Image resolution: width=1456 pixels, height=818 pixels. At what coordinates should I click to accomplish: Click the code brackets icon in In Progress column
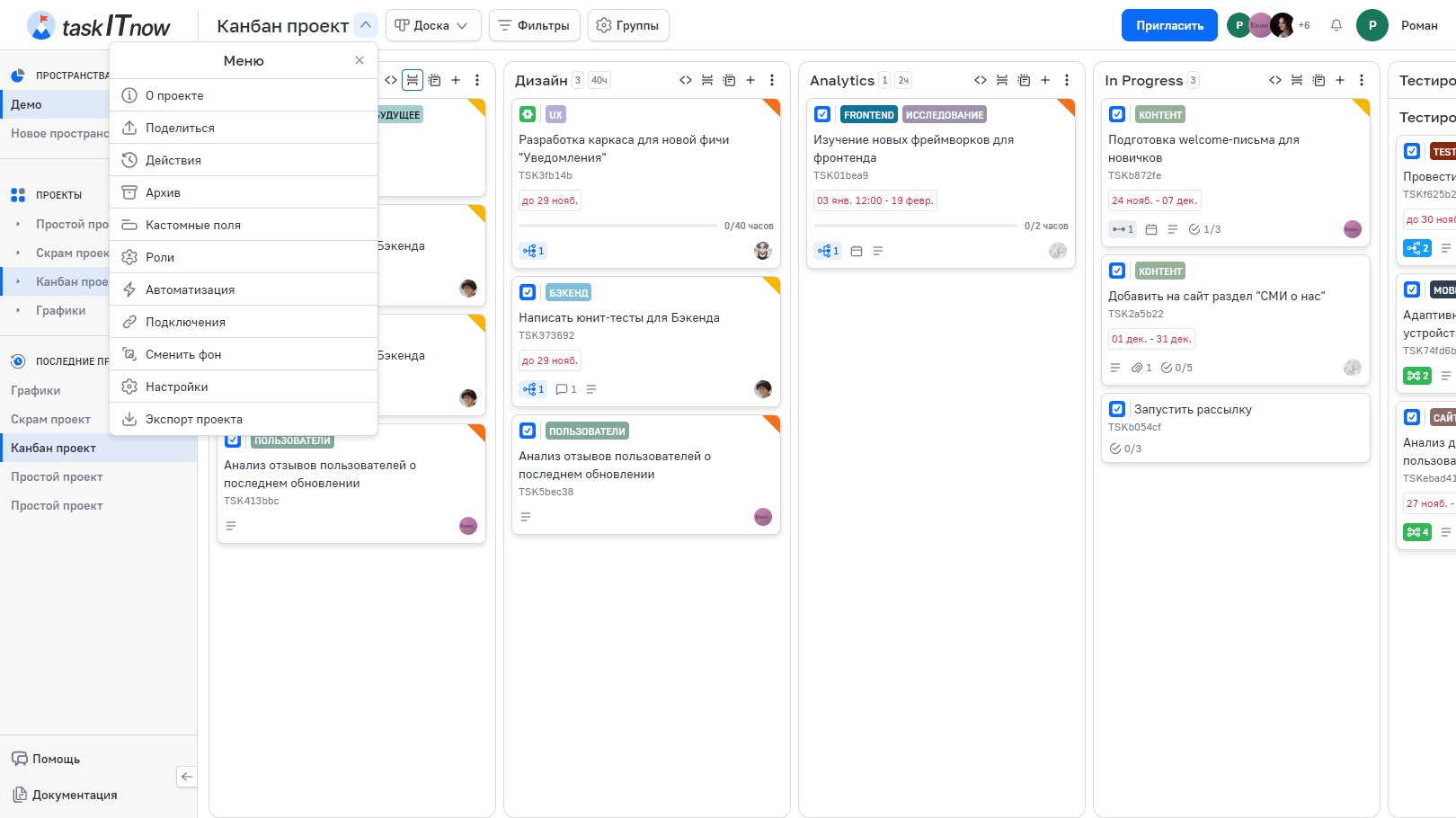(1274, 80)
